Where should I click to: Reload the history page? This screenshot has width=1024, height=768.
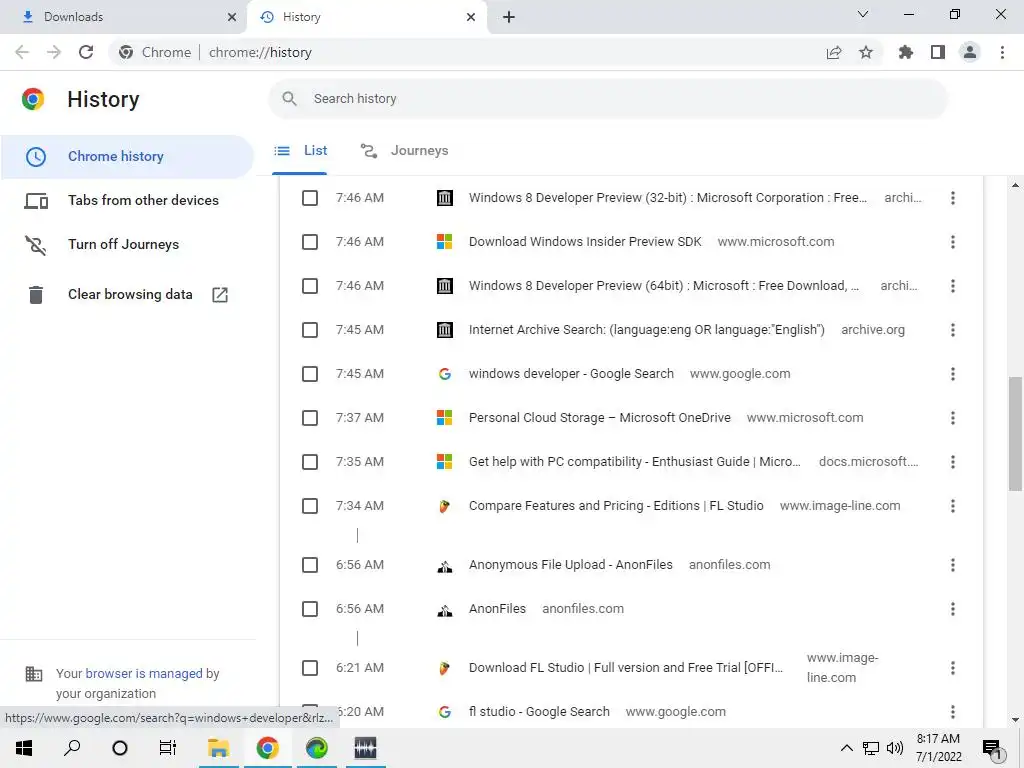point(86,52)
